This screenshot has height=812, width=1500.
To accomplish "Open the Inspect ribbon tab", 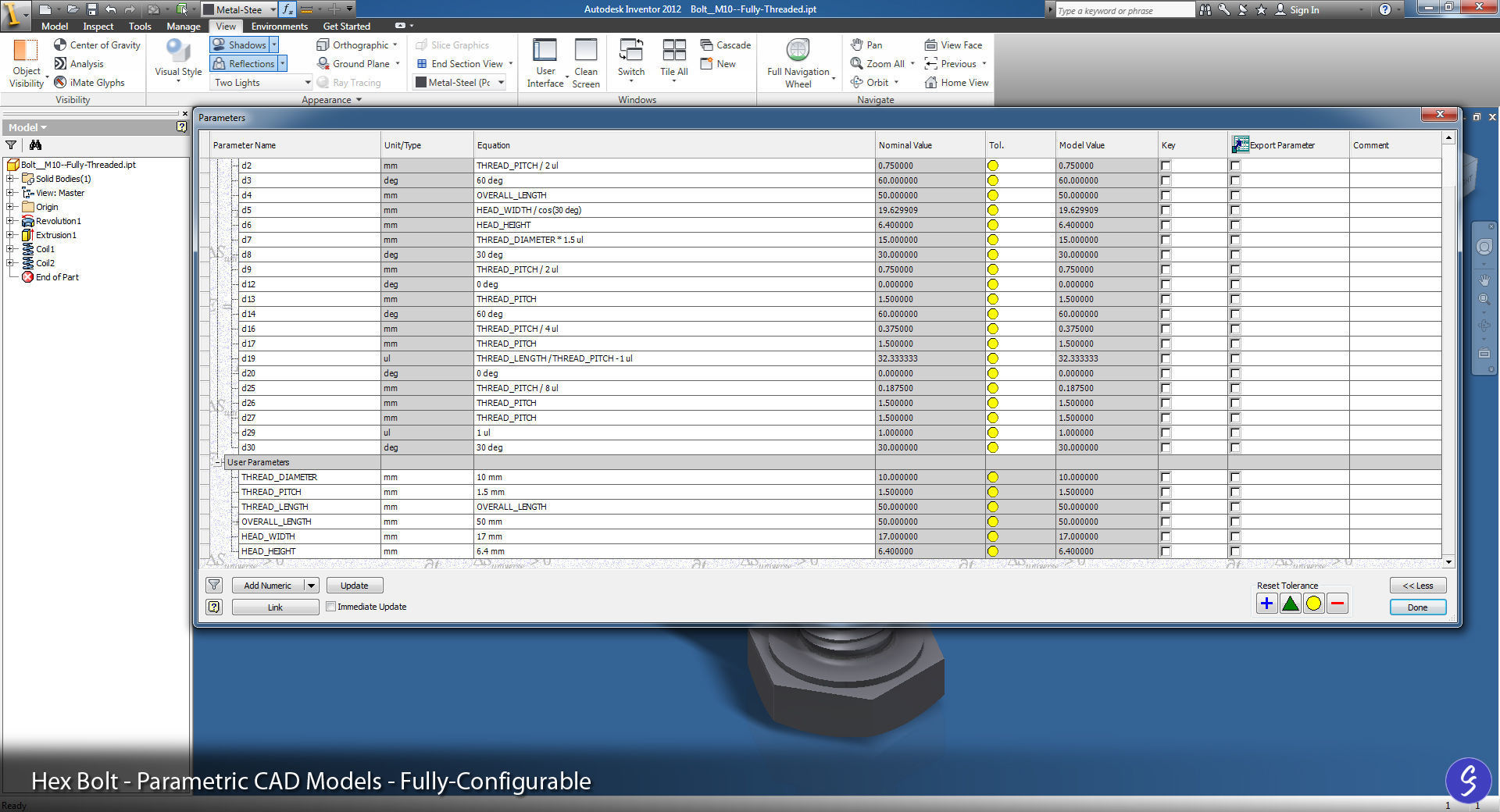I will (98, 26).
